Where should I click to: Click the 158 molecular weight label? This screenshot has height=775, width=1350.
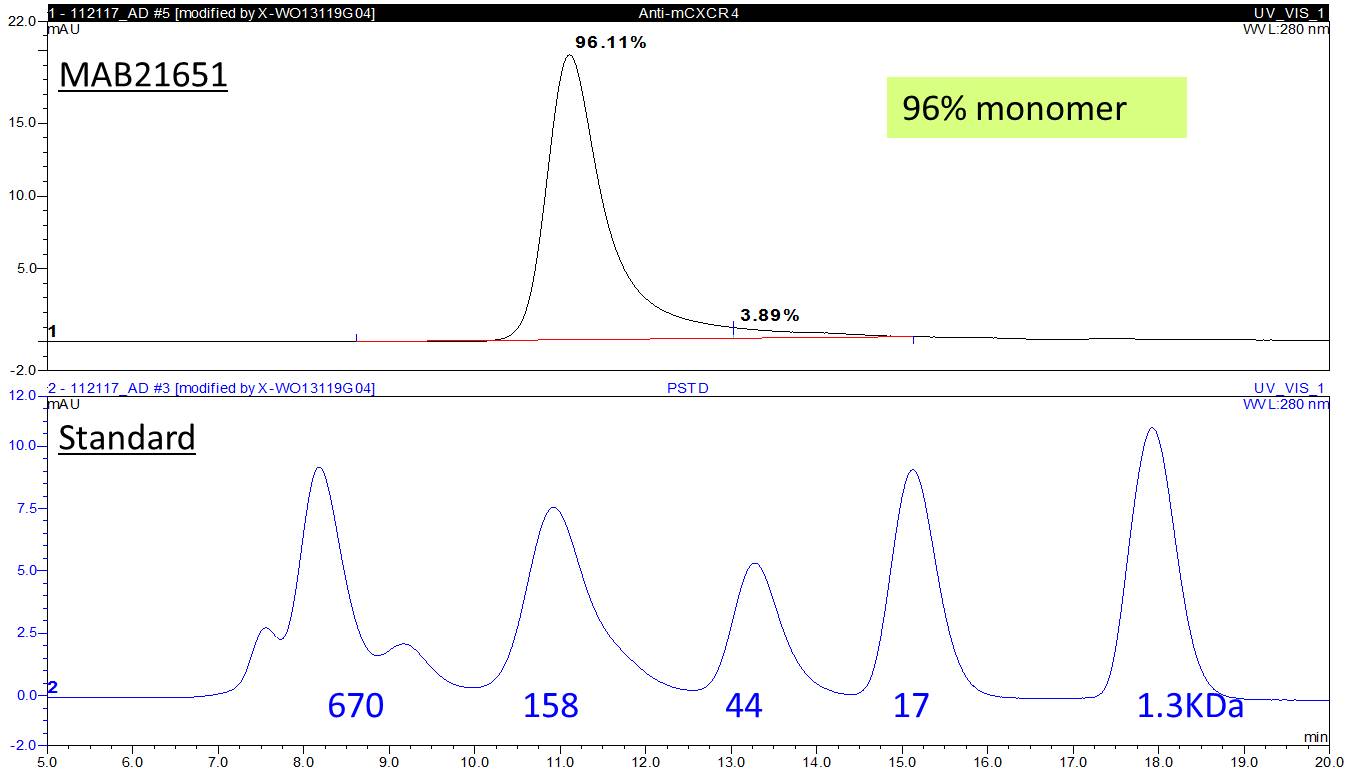pos(550,706)
